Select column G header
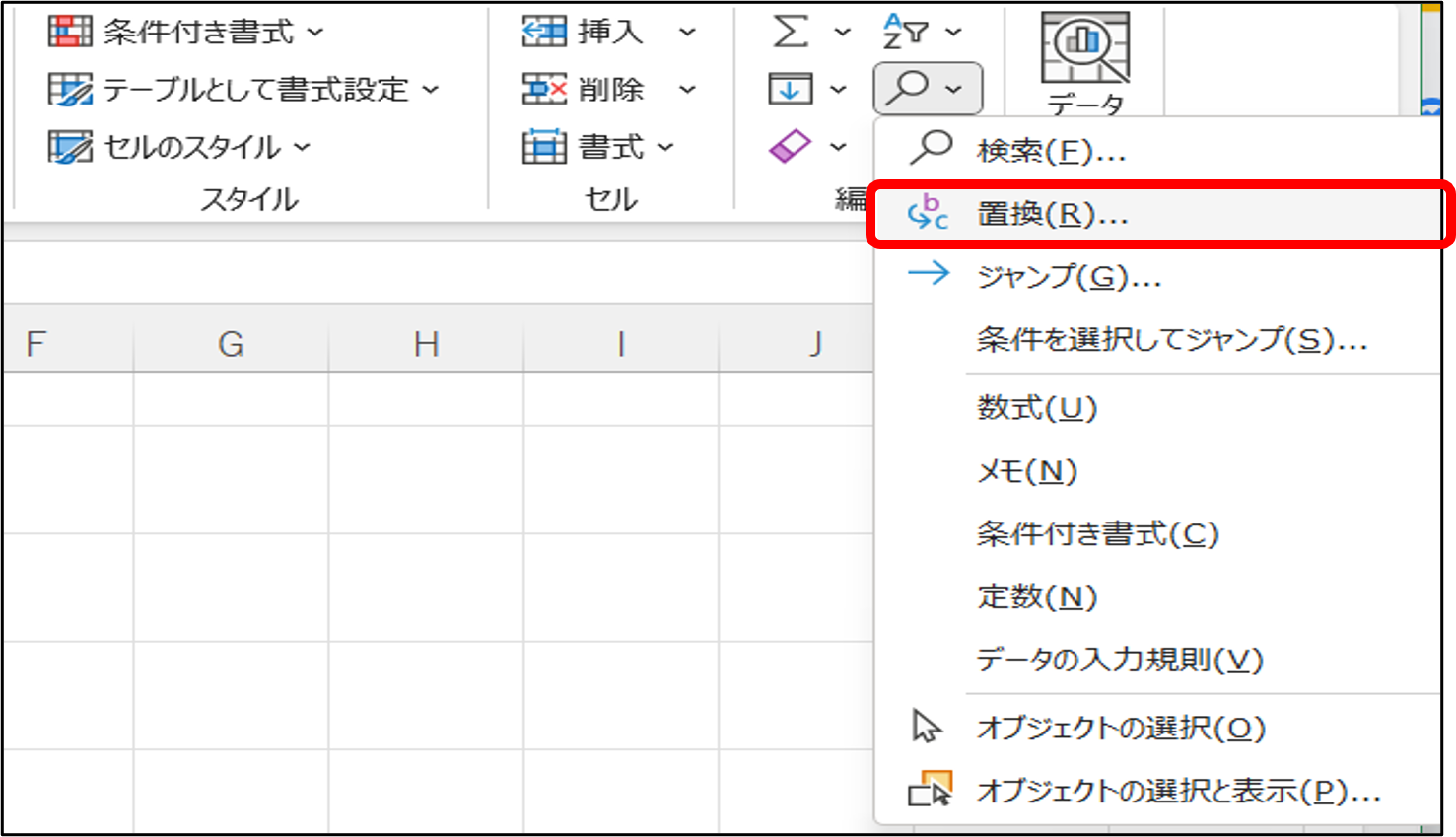Viewport: 1456px width, 837px height. pos(231,343)
